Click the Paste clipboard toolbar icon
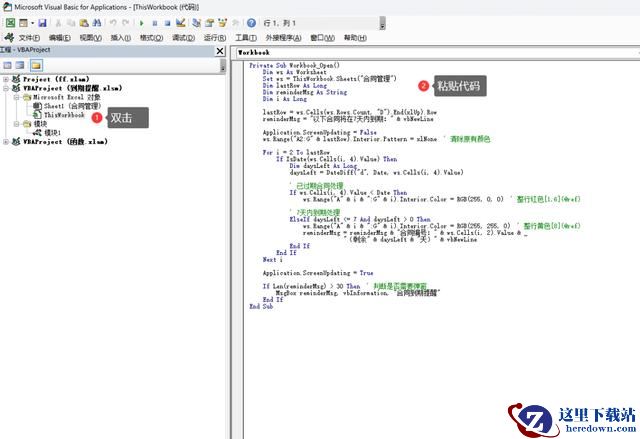Screen dimensions: 640x439 pyautogui.click(x=84, y=23)
